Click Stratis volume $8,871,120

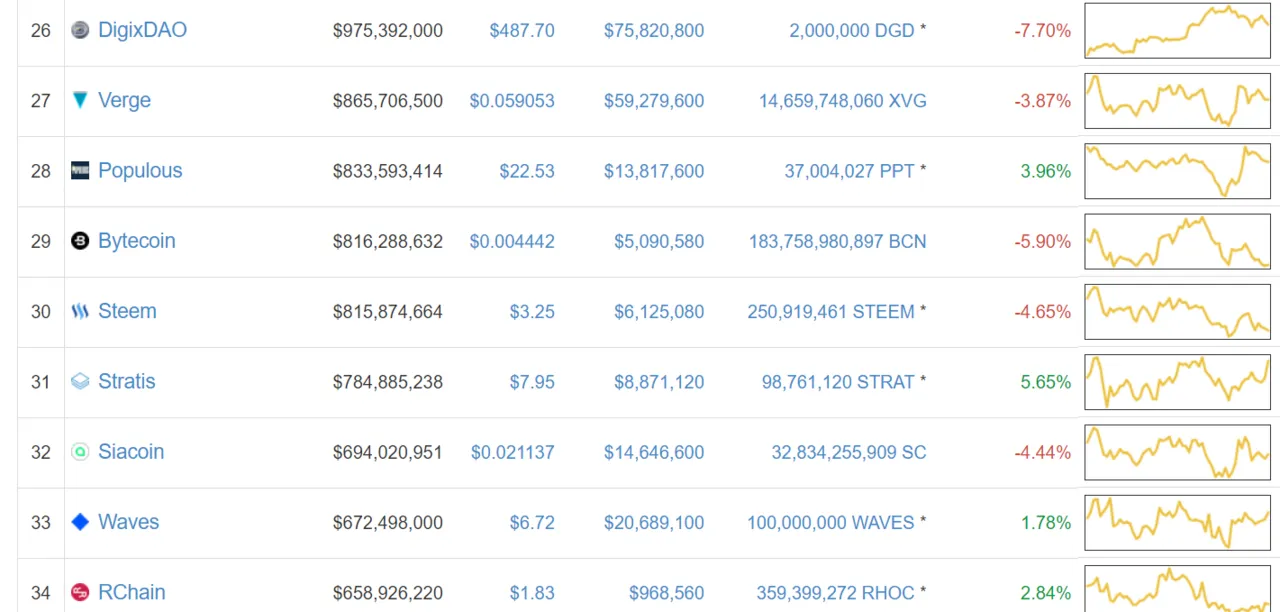click(659, 382)
